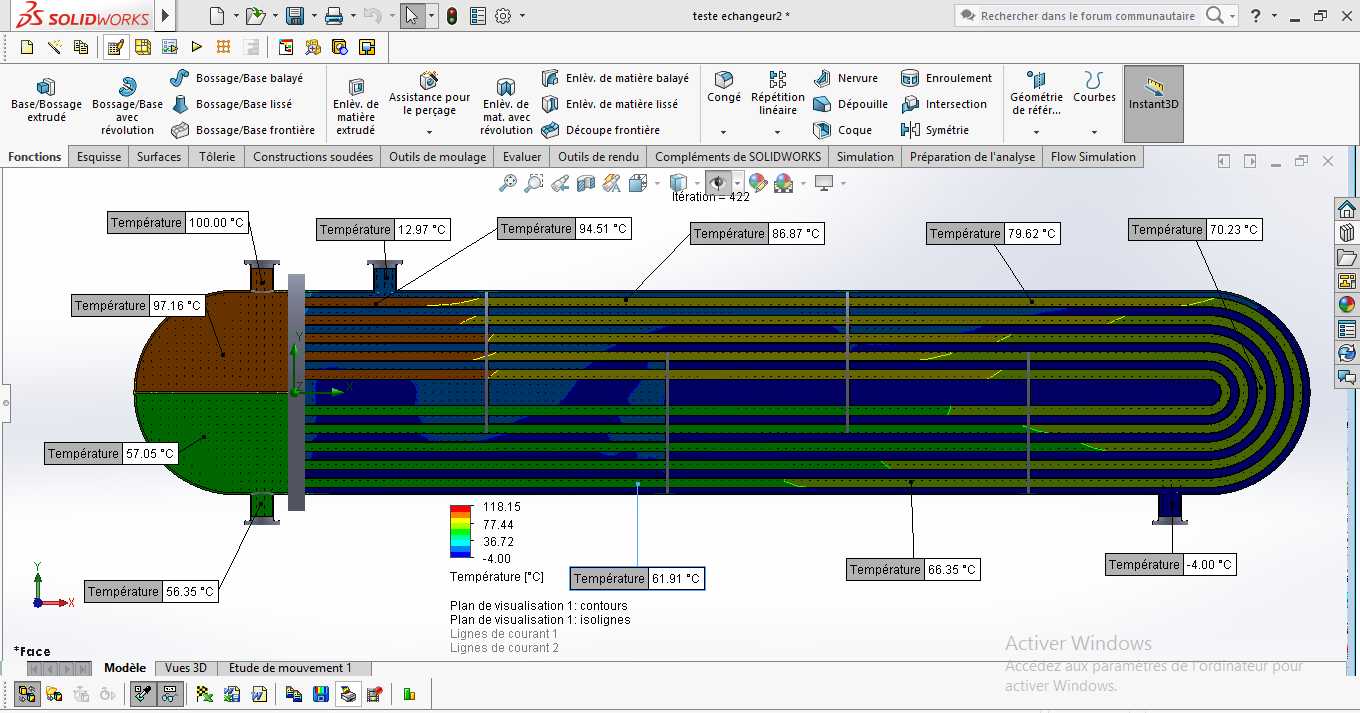Screen dimensions: 1360x713
Task: Click the Zoom to fit magnifier icon
Action: pos(508,183)
